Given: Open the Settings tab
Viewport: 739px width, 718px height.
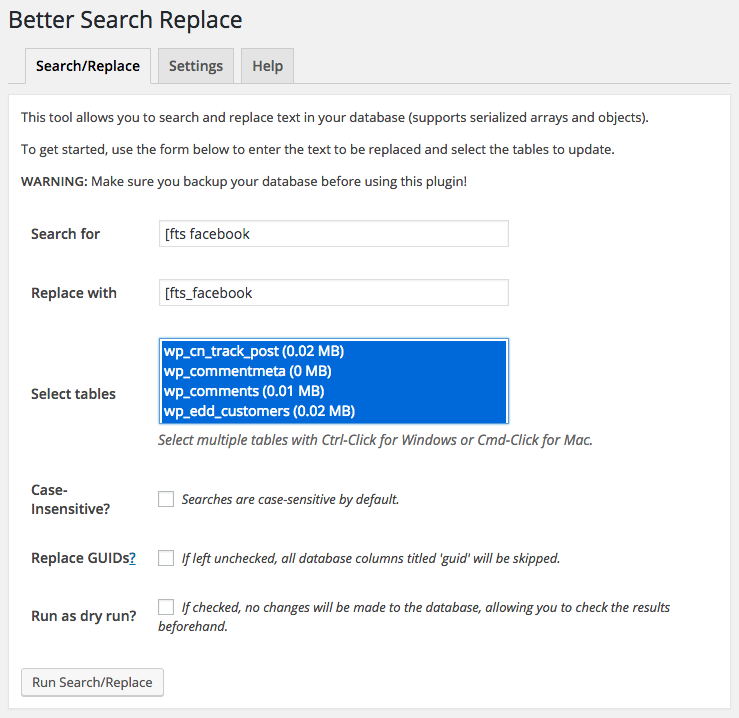Looking at the screenshot, I should coord(196,66).
